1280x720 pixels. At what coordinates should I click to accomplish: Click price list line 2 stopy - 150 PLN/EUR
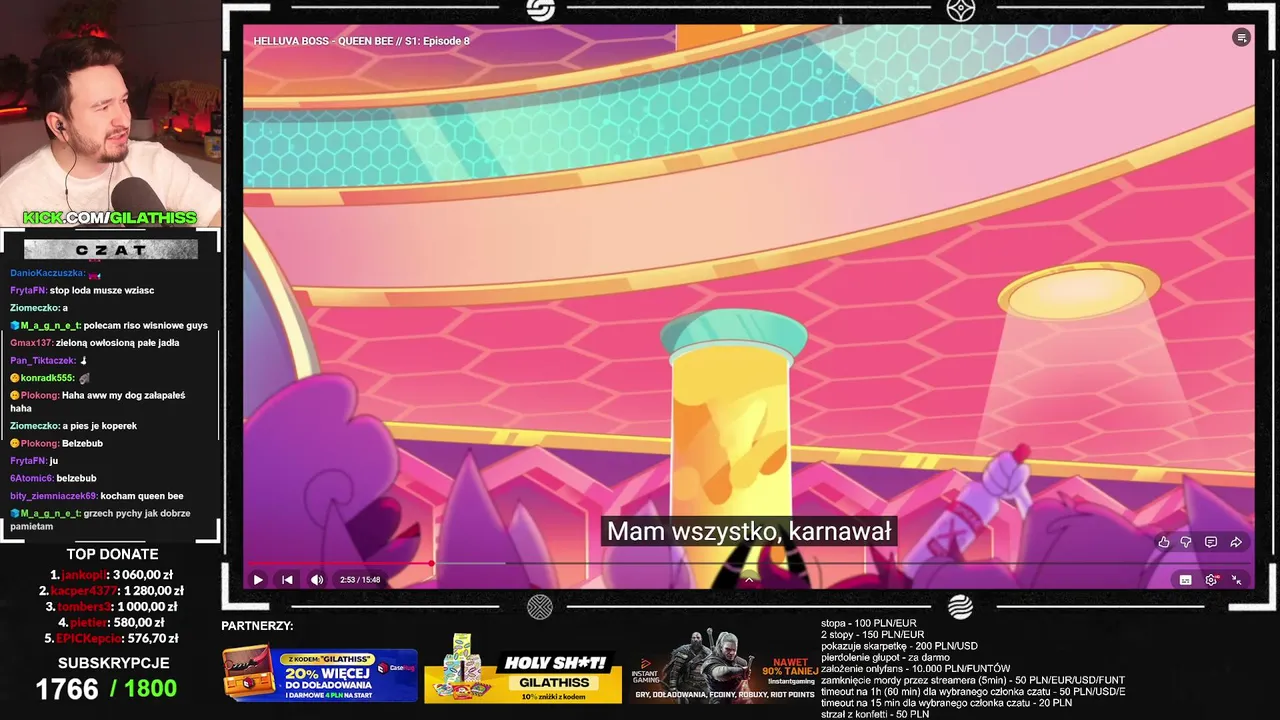[873, 635]
